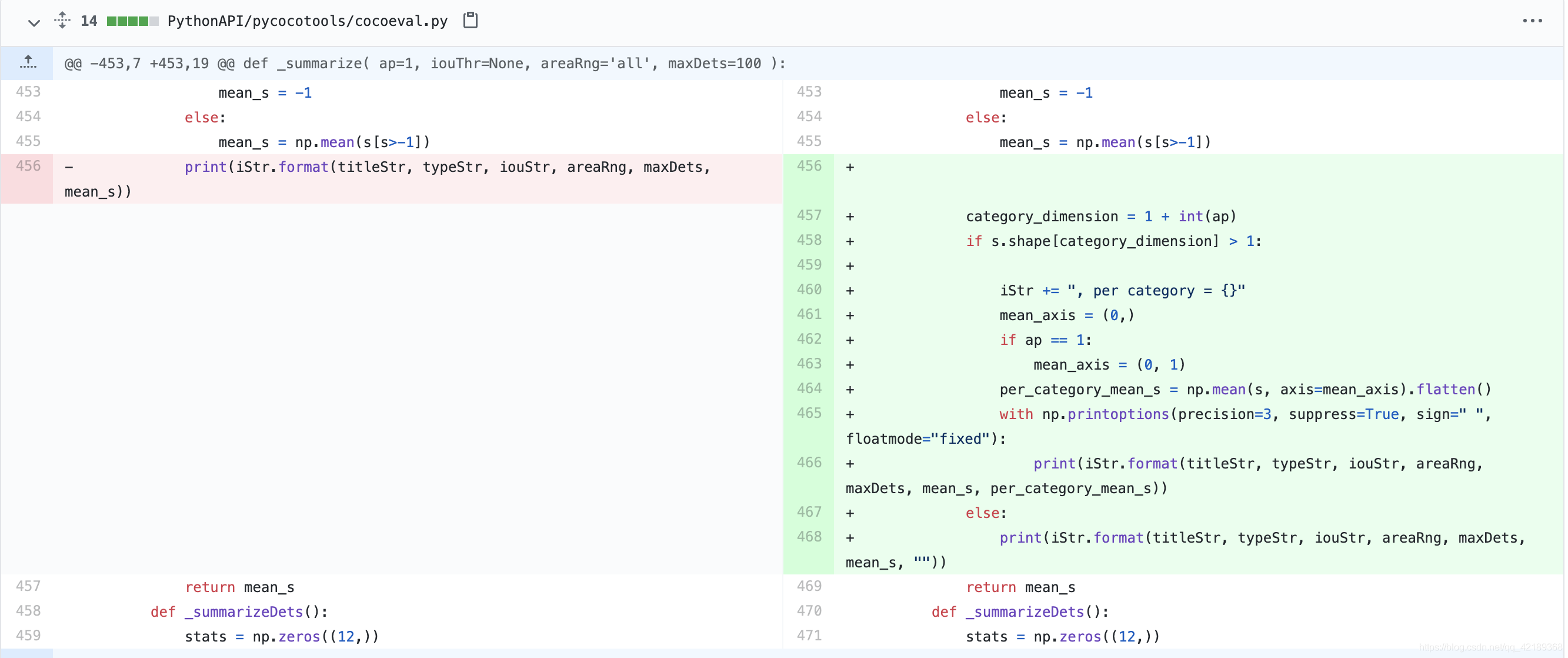Select right-side line number 465

[x=808, y=414]
